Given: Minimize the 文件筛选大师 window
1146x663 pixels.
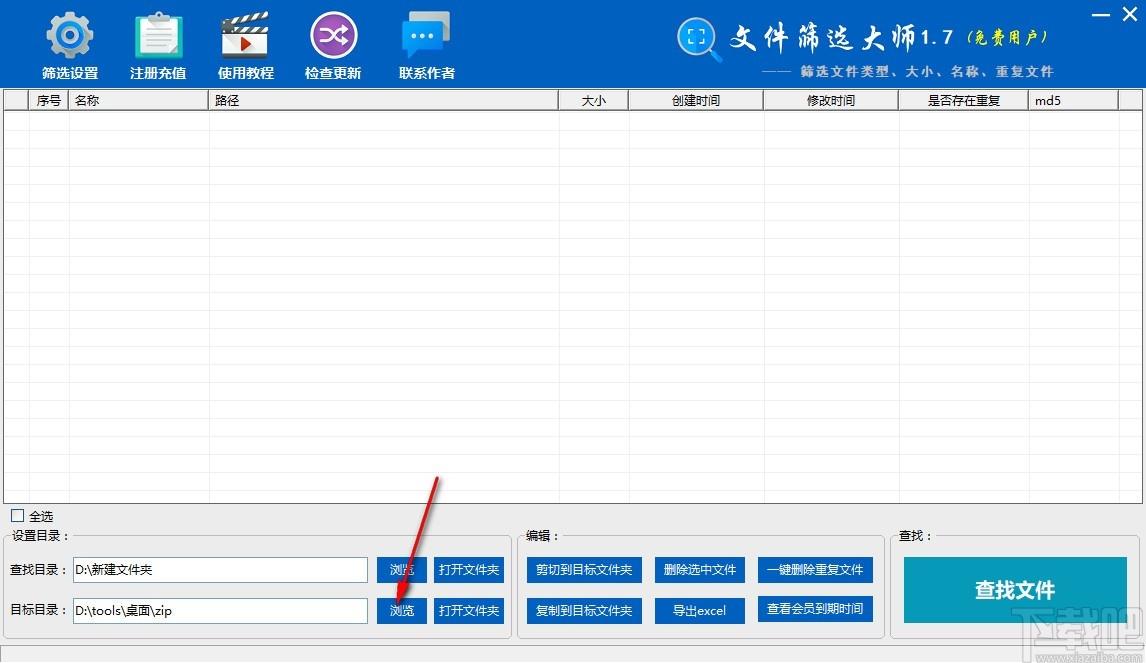Looking at the screenshot, I should coord(1101,15).
